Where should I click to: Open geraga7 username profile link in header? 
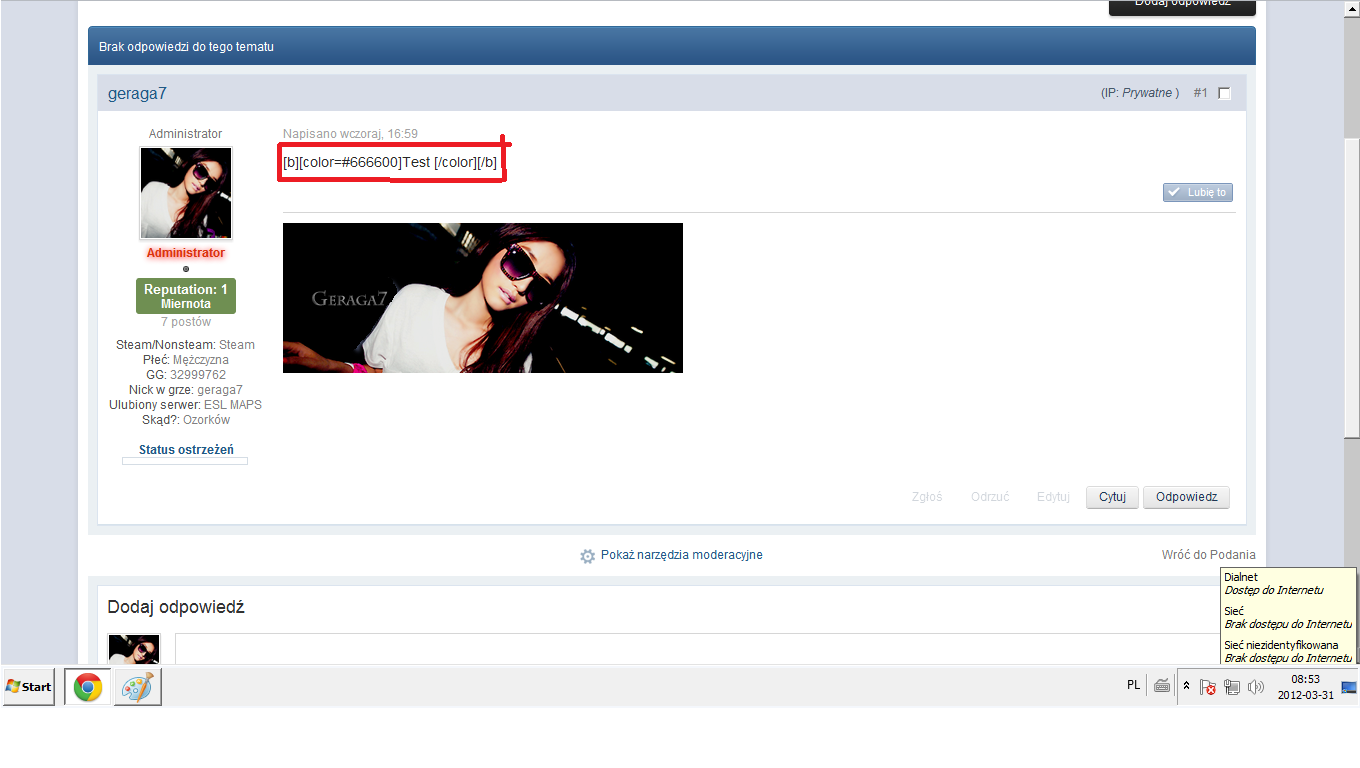(x=137, y=94)
